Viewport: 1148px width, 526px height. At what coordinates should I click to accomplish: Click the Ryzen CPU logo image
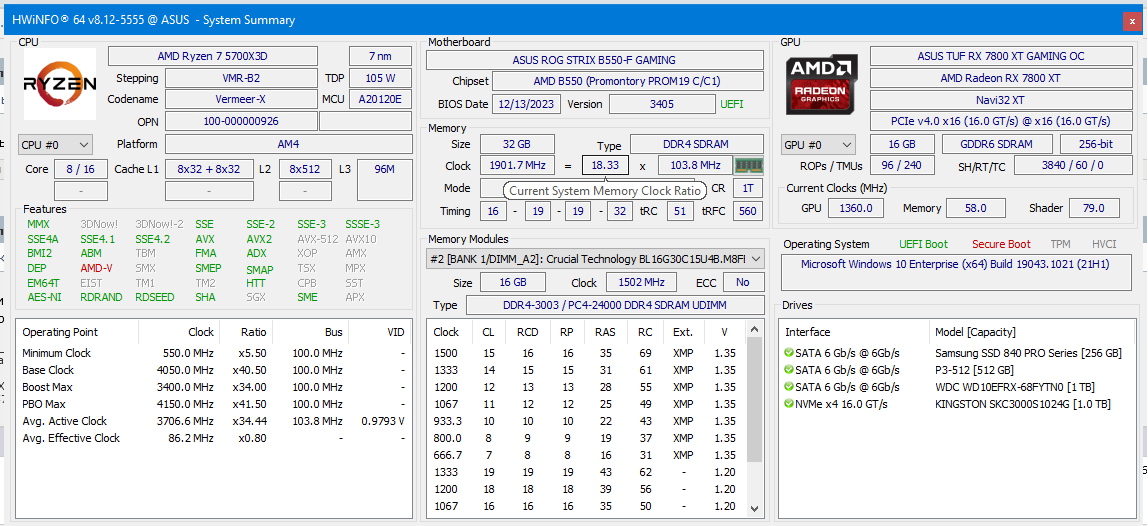pyautogui.click(x=60, y=84)
